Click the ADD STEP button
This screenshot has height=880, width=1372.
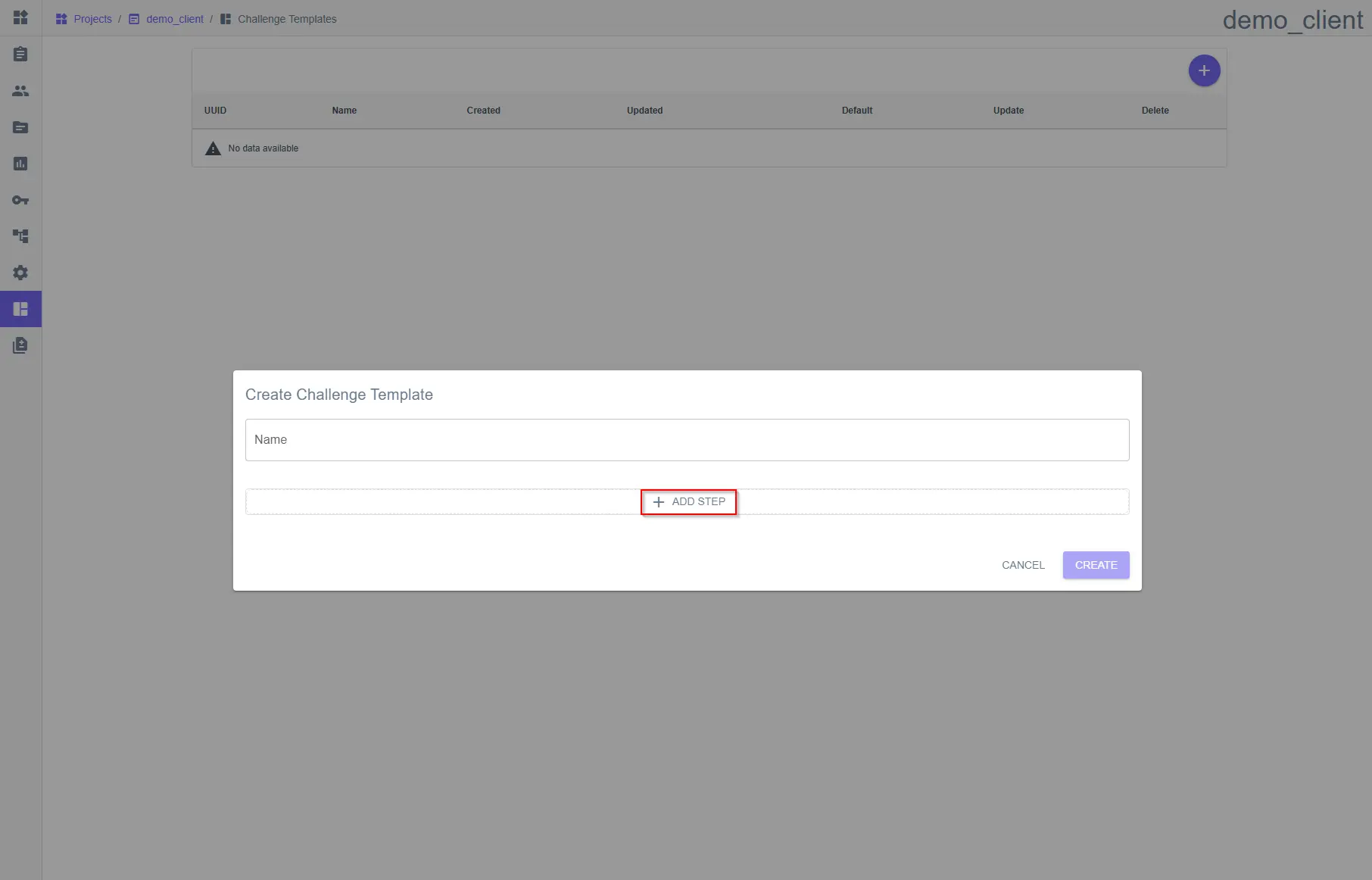(688, 502)
